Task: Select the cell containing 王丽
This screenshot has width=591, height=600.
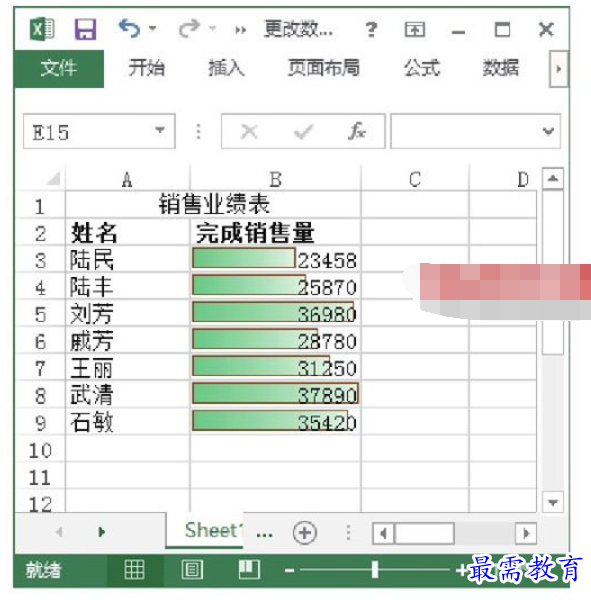Action: click(x=127, y=368)
